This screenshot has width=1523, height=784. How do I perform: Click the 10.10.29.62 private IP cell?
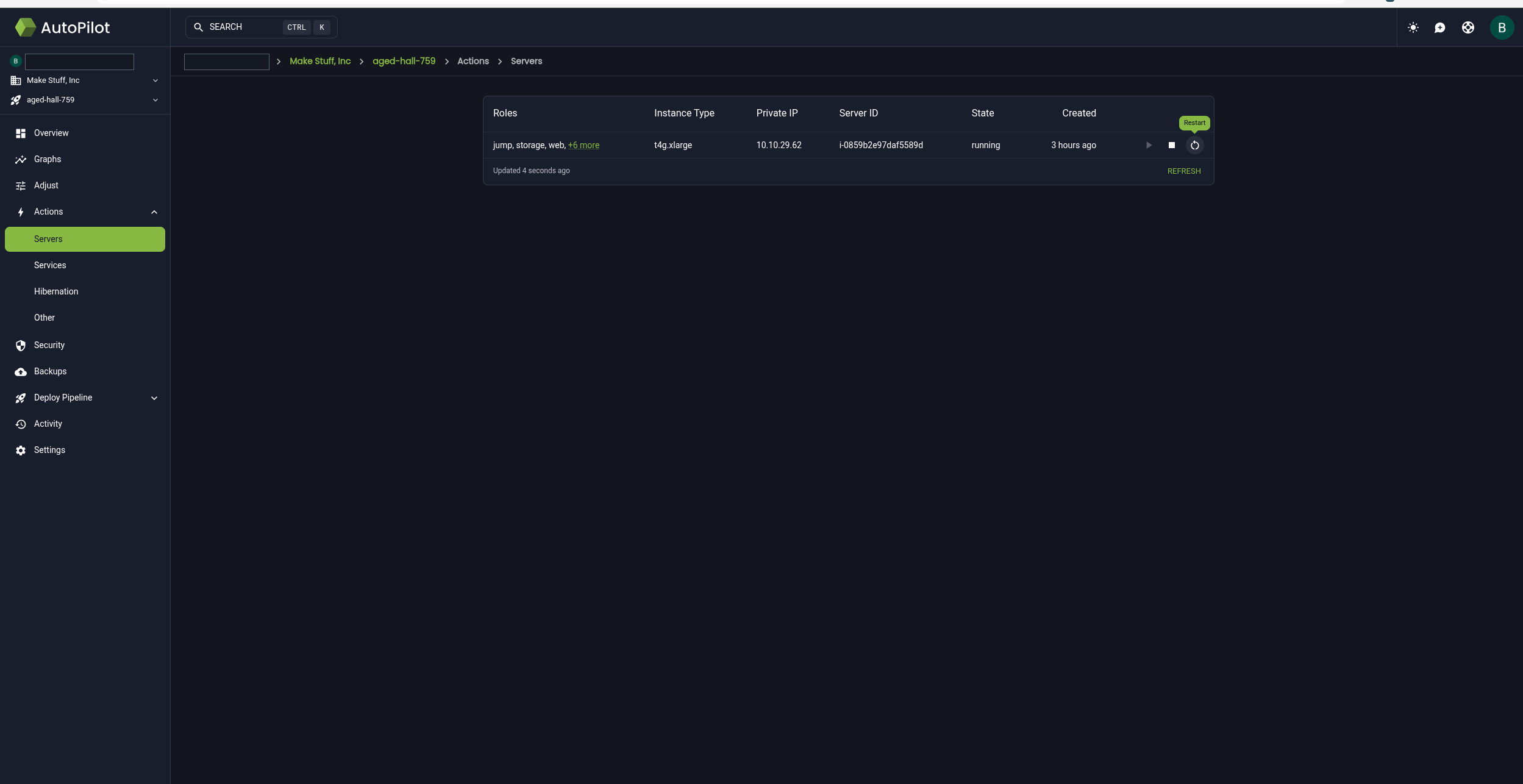tap(779, 145)
